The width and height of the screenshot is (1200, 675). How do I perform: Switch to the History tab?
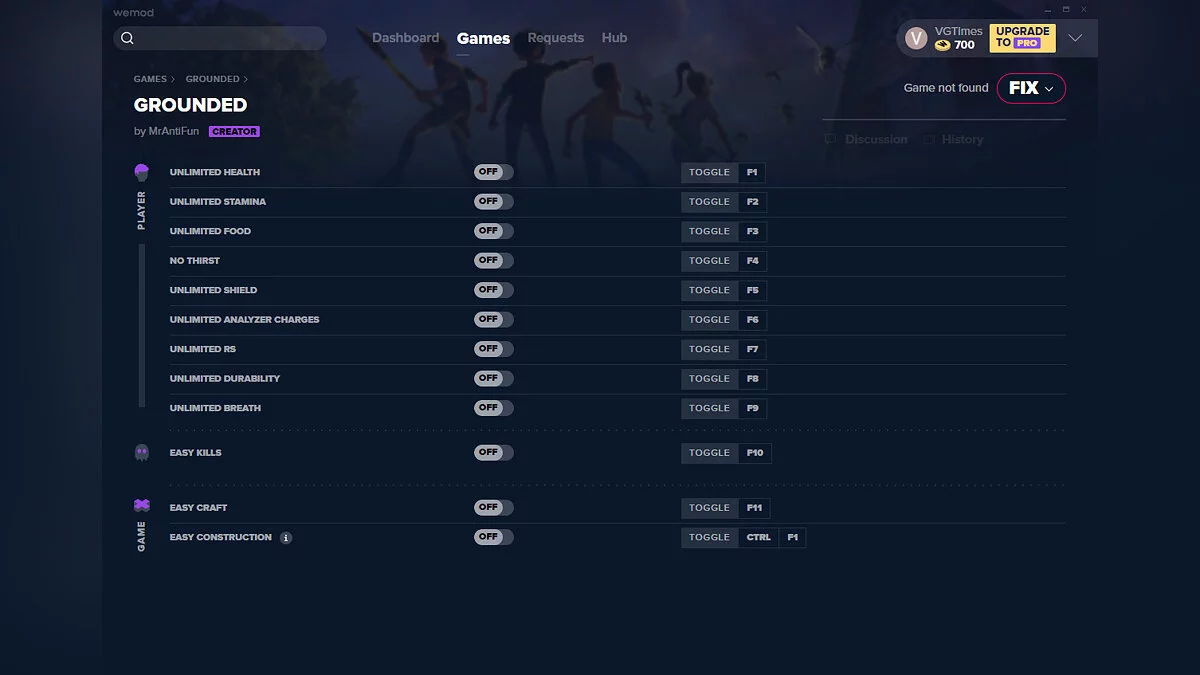(954, 140)
